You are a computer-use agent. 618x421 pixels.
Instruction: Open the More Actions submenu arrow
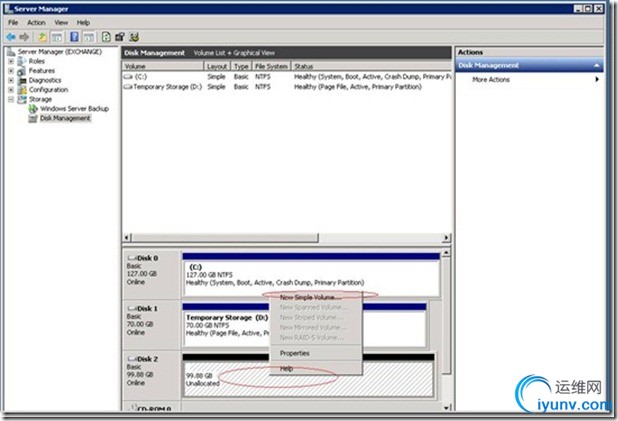[597, 80]
